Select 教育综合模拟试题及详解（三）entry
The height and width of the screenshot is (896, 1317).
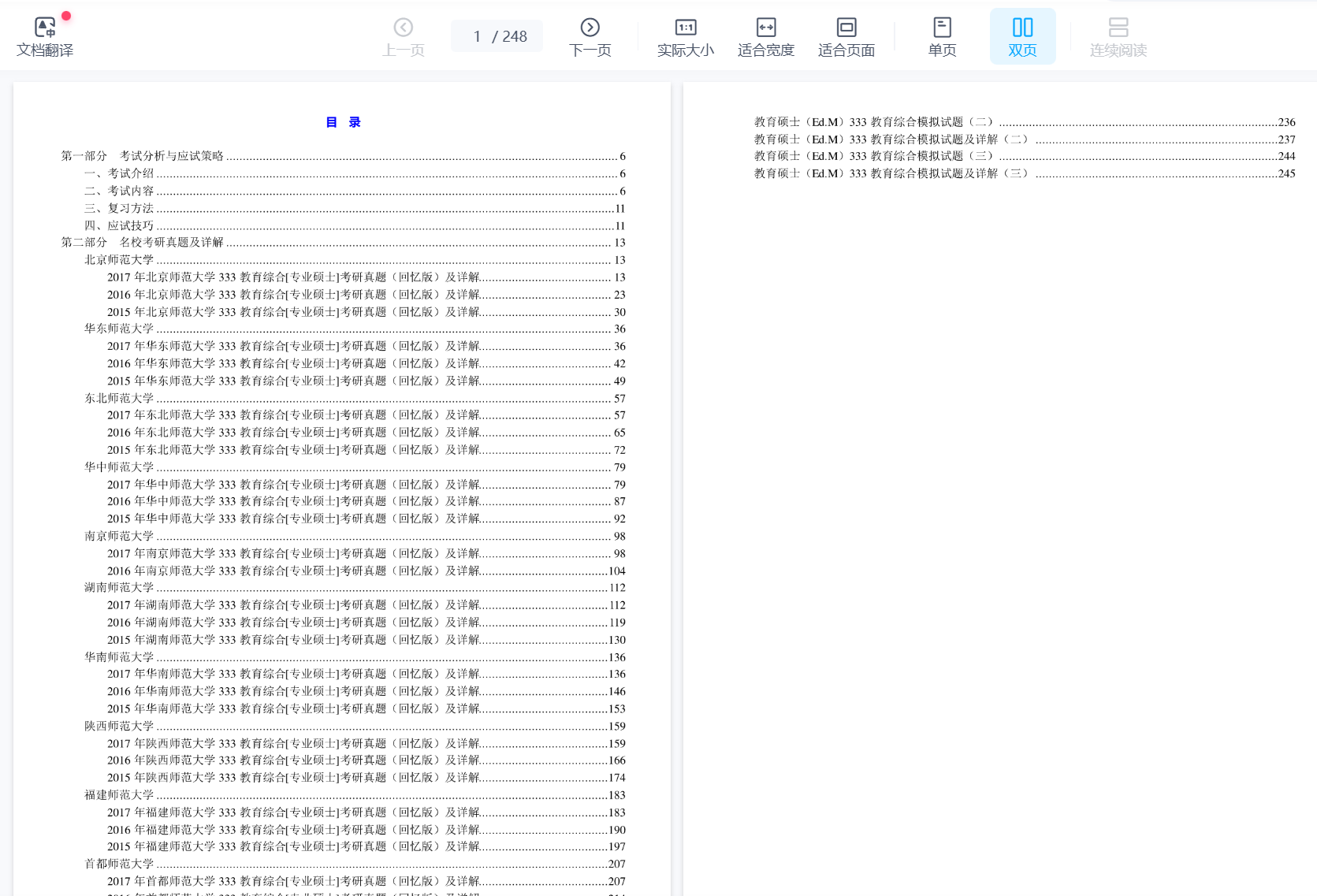pyautogui.click(x=891, y=173)
